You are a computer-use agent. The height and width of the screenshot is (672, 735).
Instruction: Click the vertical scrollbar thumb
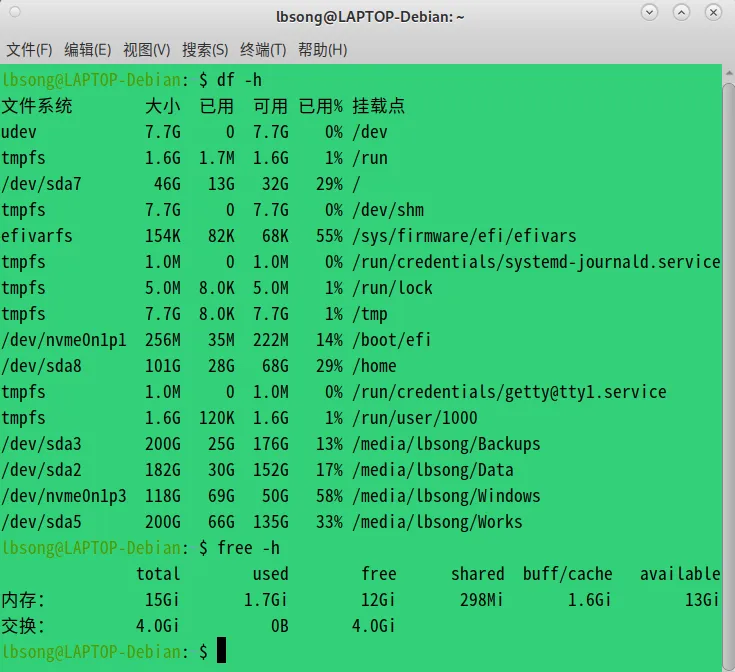tap(728, 375)
